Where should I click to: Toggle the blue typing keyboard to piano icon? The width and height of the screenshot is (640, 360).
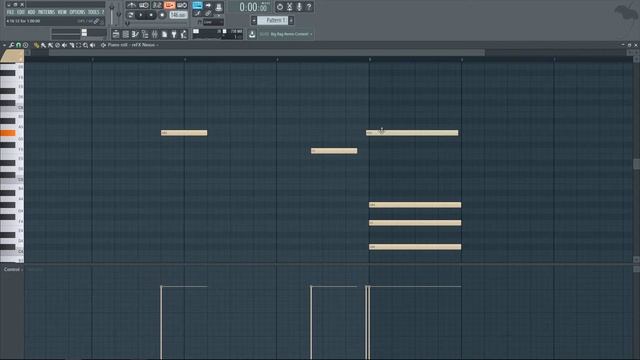click(x=197, y=5)
